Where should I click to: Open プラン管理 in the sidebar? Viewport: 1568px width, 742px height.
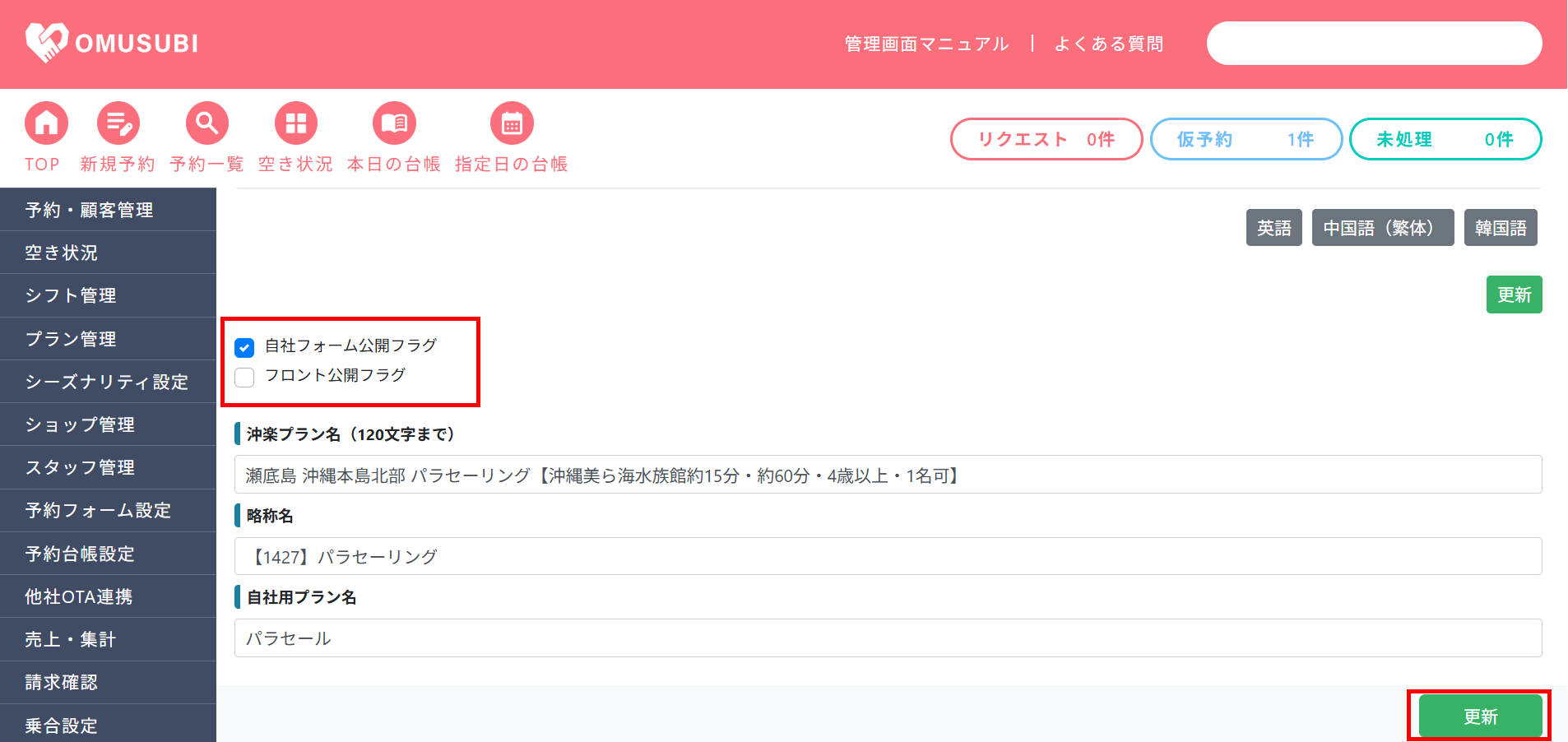pos(71,339)
